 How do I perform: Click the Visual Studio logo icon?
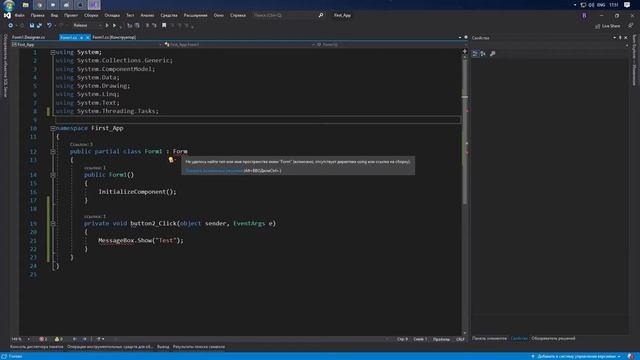7,15
